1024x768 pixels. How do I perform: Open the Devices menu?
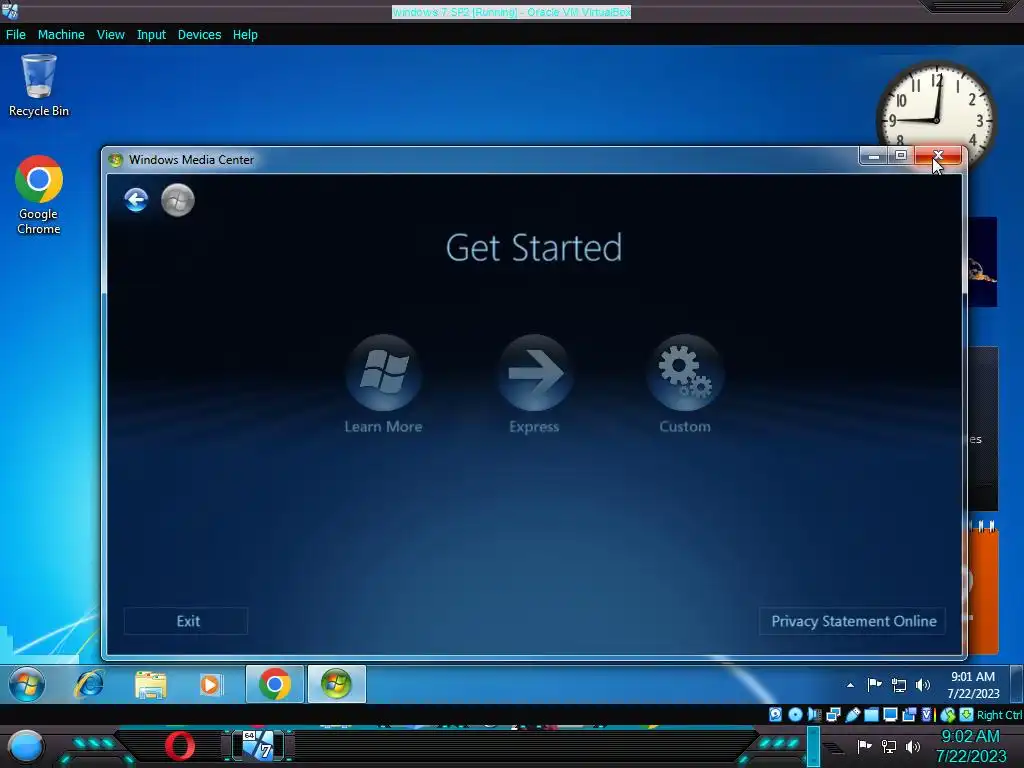click(x=199, y=35)
